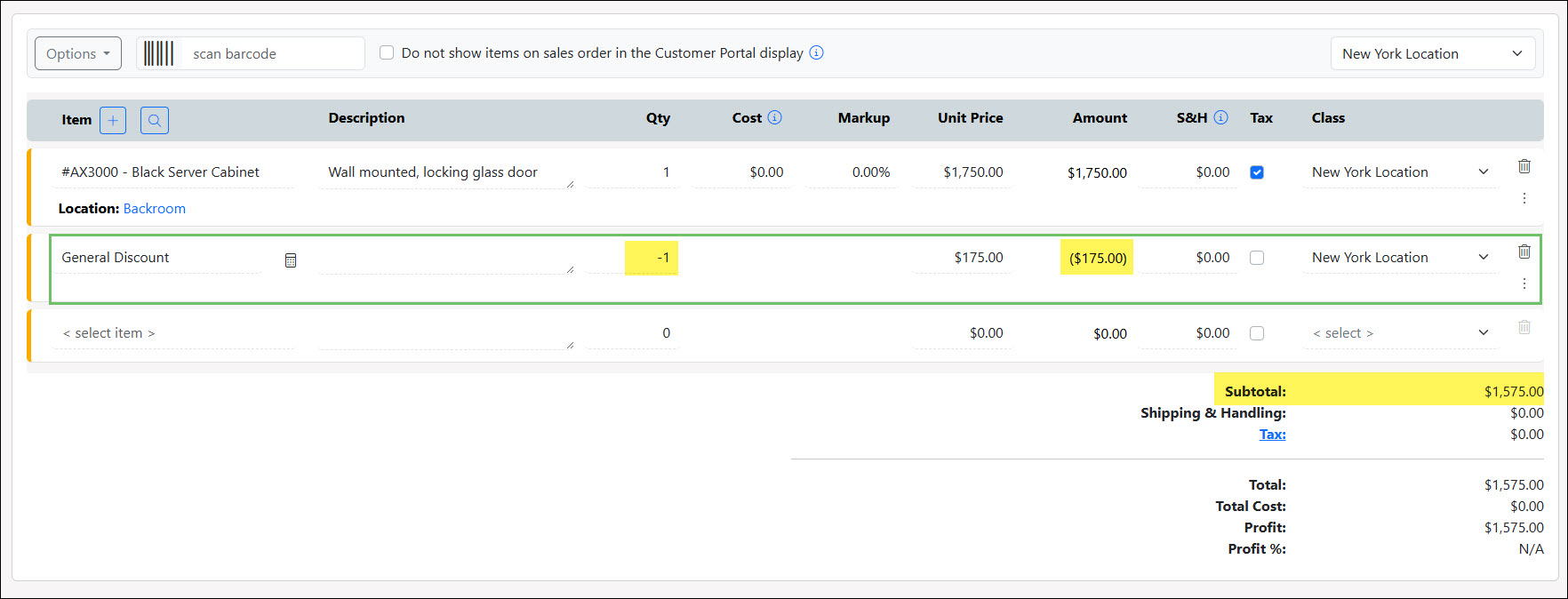Click the scan barcode input field
Image resolution: width=1568 pixels, height=599 pixels.
(x=274, y=53)
